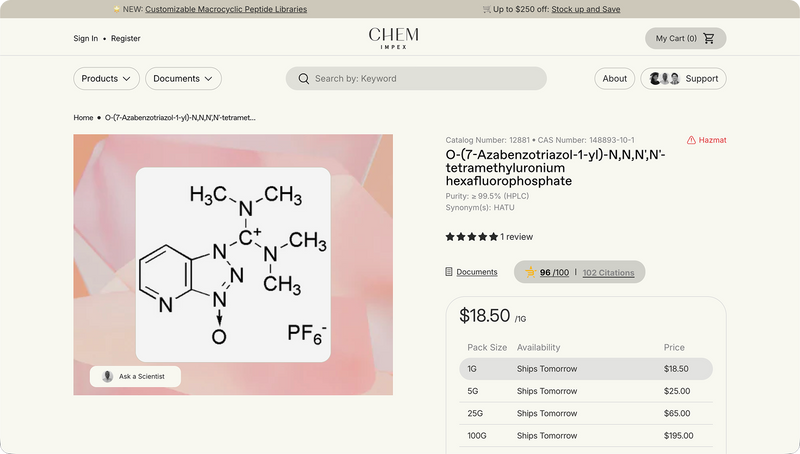Screen dimensions: 800x454
Task: Expand the Products dropdown menu
Action: (x=106, y=79)
